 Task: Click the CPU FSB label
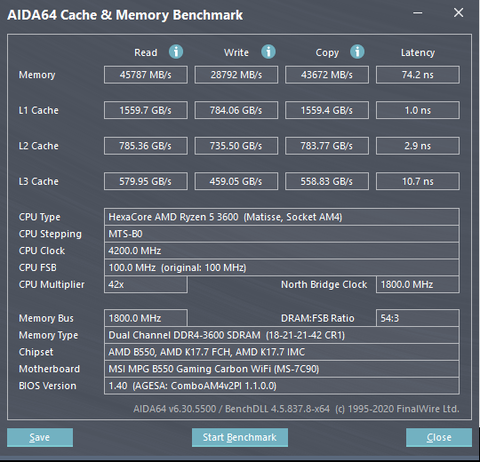pyautogui.click(x=38, y=268)
